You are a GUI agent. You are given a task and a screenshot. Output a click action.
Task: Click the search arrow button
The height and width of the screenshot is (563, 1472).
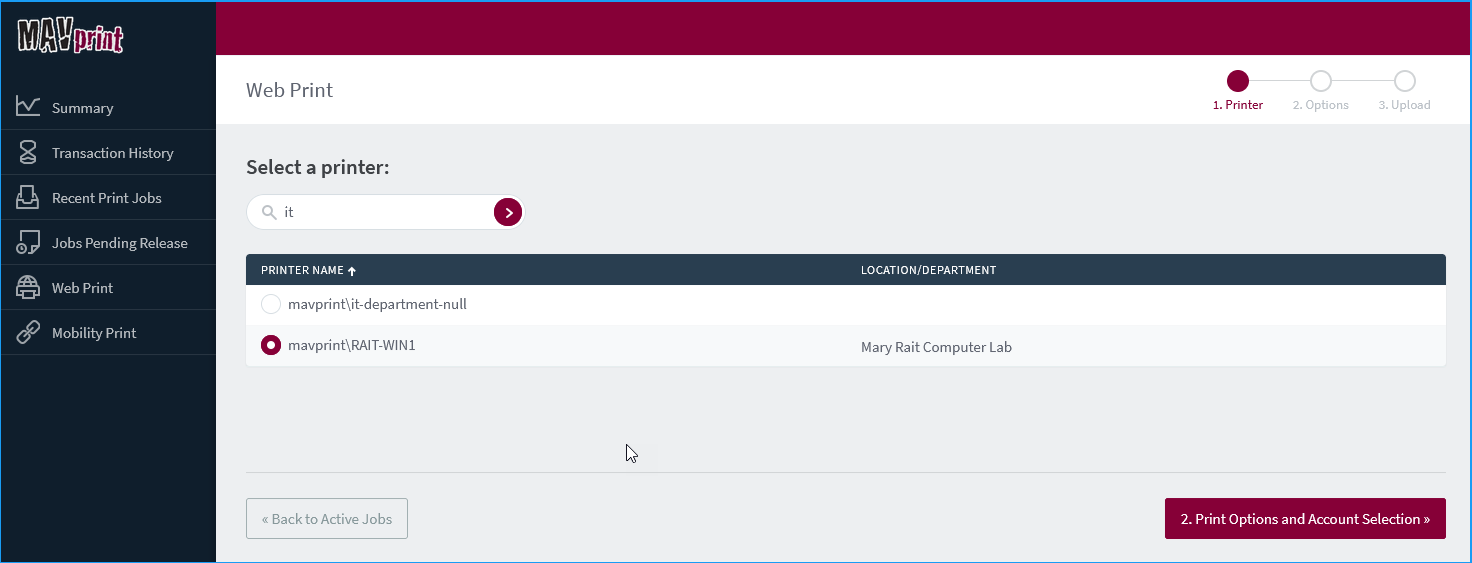[x=508, y=212]
